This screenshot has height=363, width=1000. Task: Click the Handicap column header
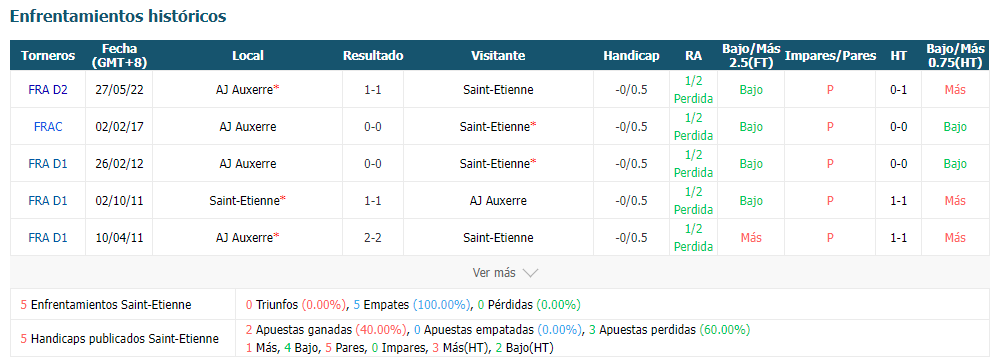click(x=631, y=56)
